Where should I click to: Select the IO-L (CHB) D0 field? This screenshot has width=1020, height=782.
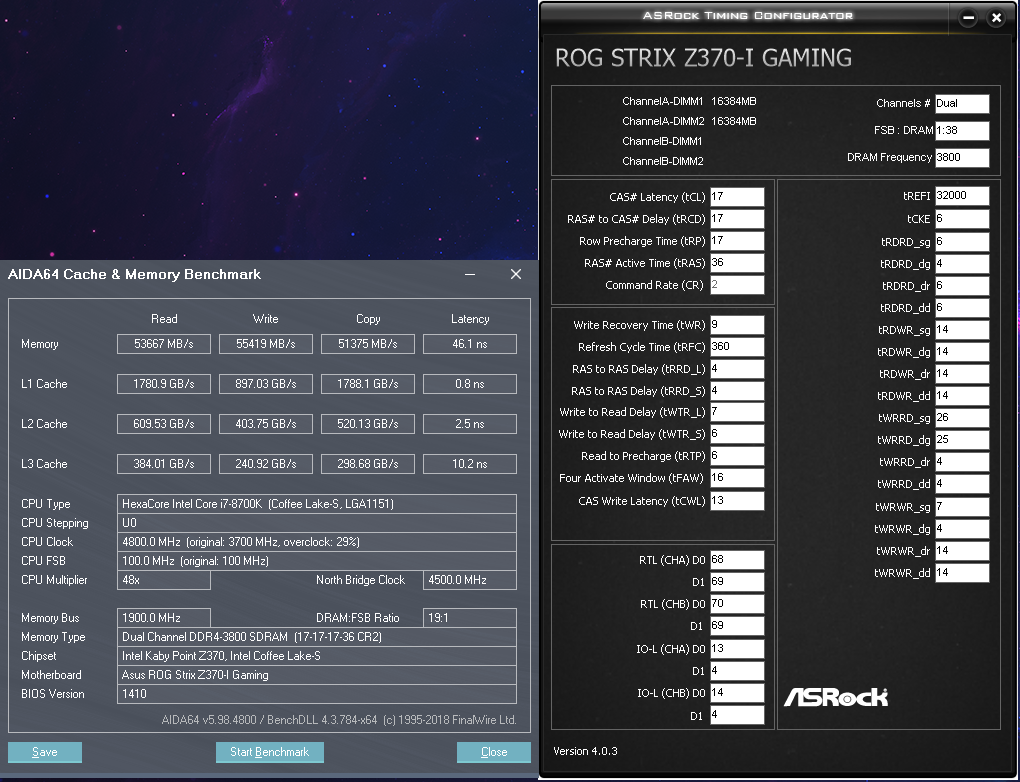point(737,693)
